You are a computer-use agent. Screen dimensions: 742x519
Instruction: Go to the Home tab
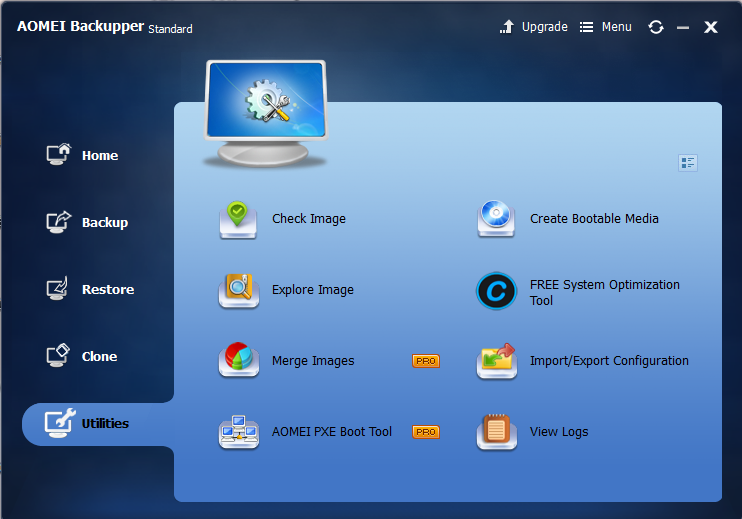coord(100,156)
